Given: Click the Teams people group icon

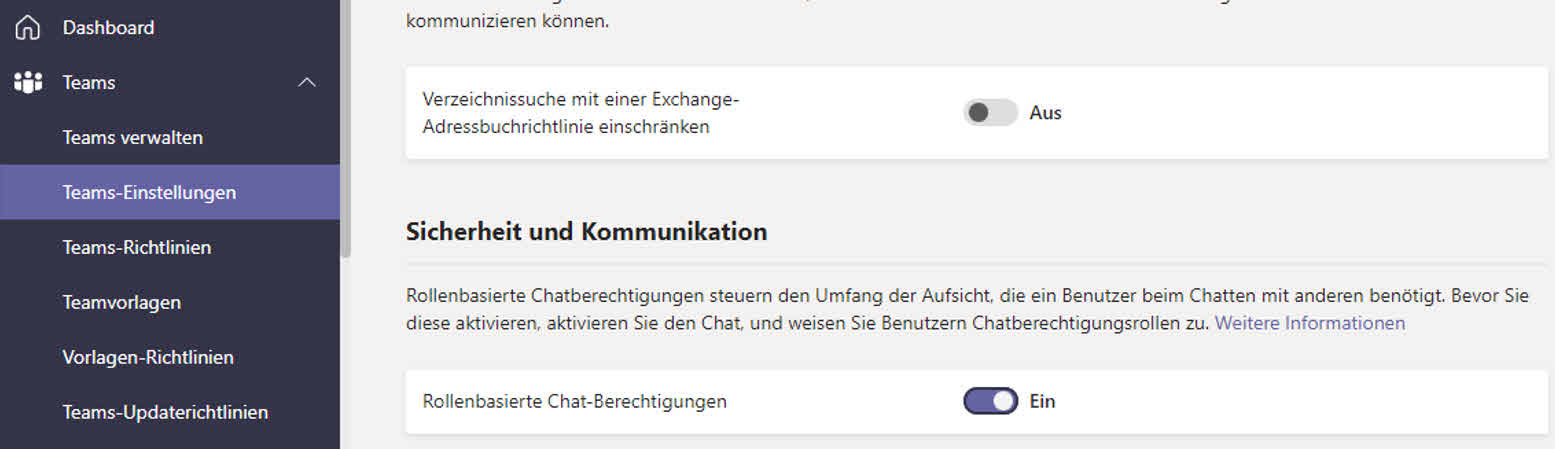Looking at the screenshot, I should (x=28, y=83).
